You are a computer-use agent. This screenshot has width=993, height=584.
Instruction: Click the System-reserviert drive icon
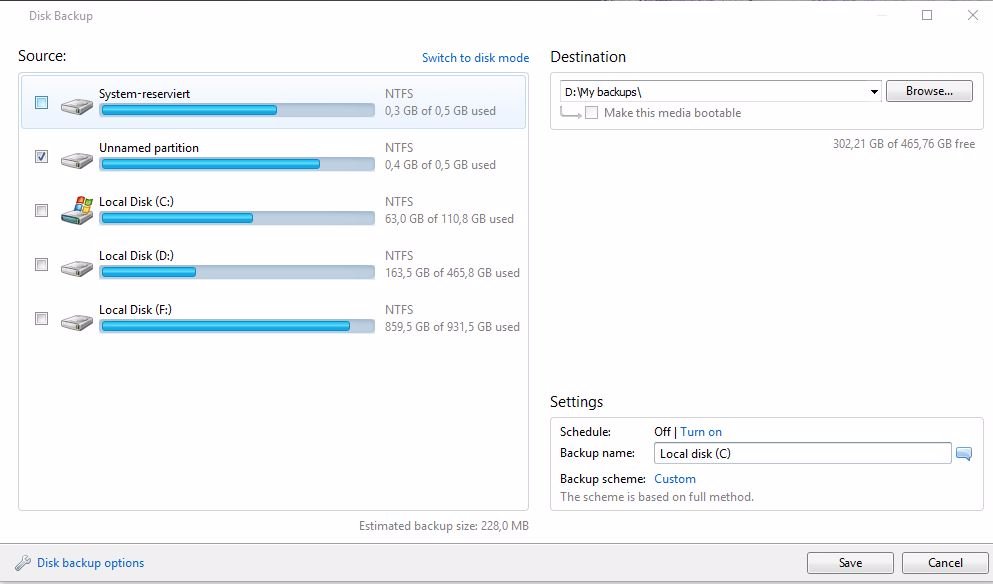77,105
